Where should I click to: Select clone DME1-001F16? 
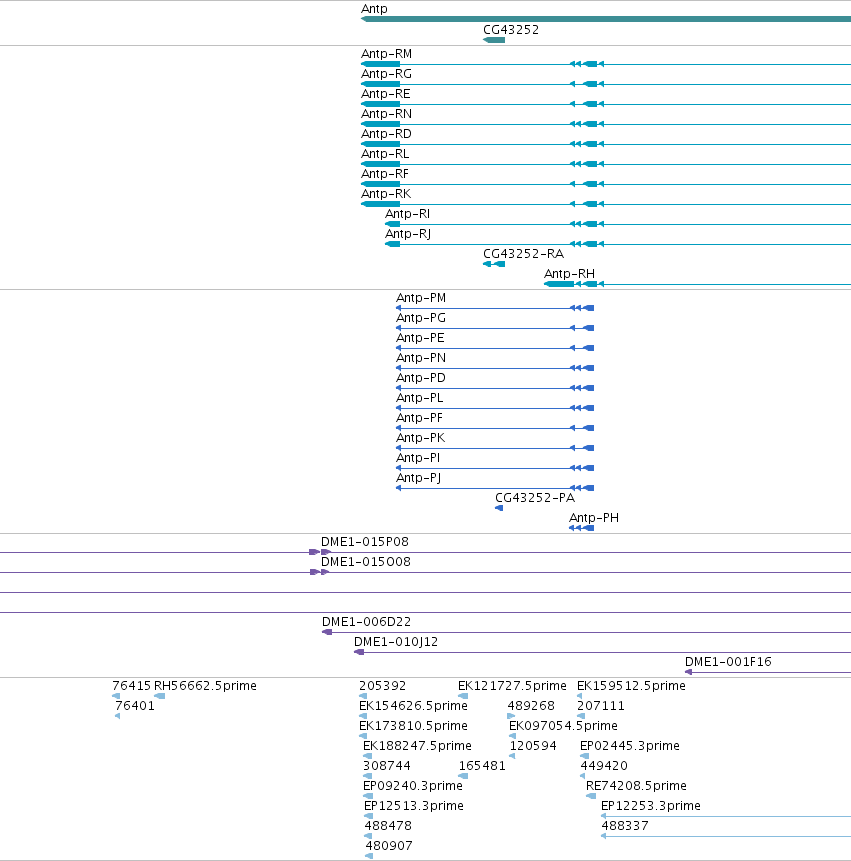[728, 662]
